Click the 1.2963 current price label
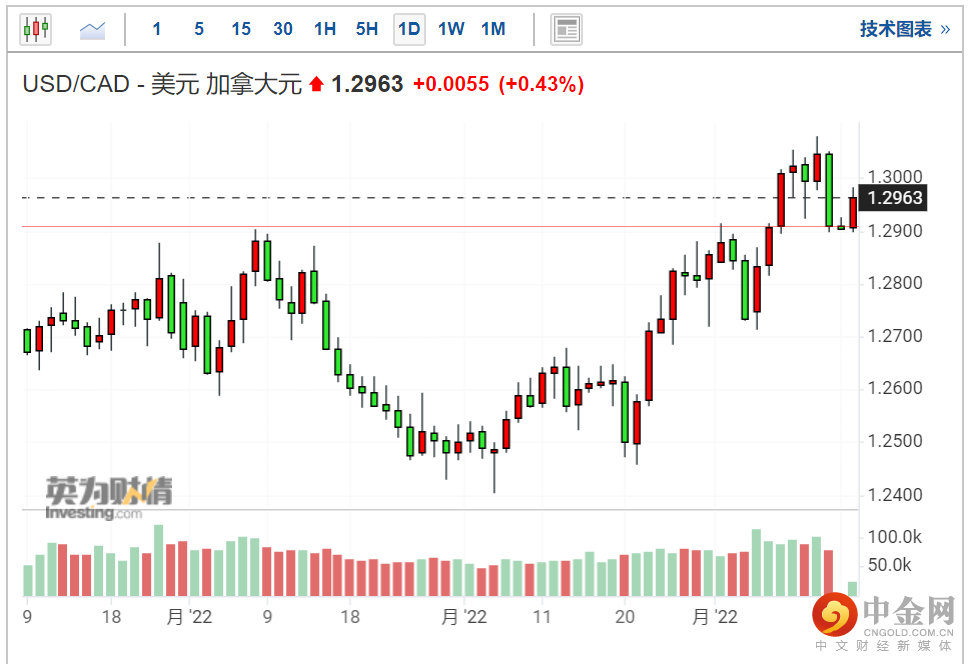969x664 pixels. pyautogui.click(x=894, y=198)
